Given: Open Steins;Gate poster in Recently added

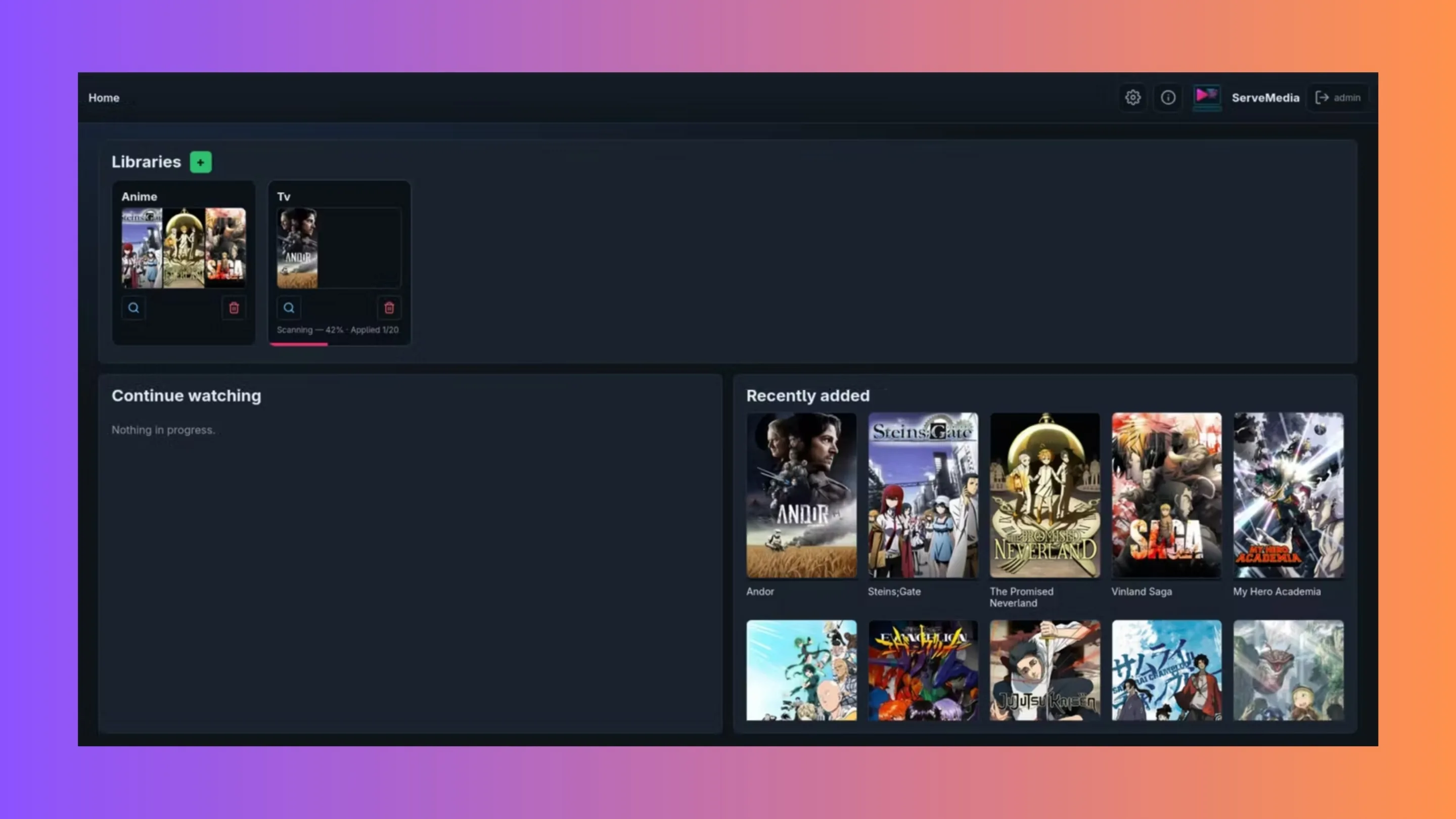Looking at the screenshot, I should coord(923,495).
